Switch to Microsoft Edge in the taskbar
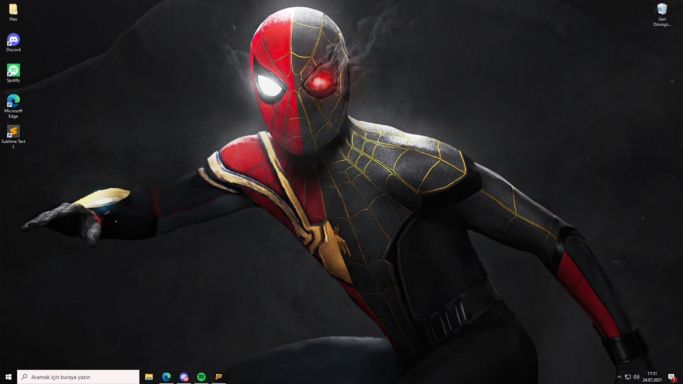This screenshot has height=384, width=683. (x=166, y=377)
